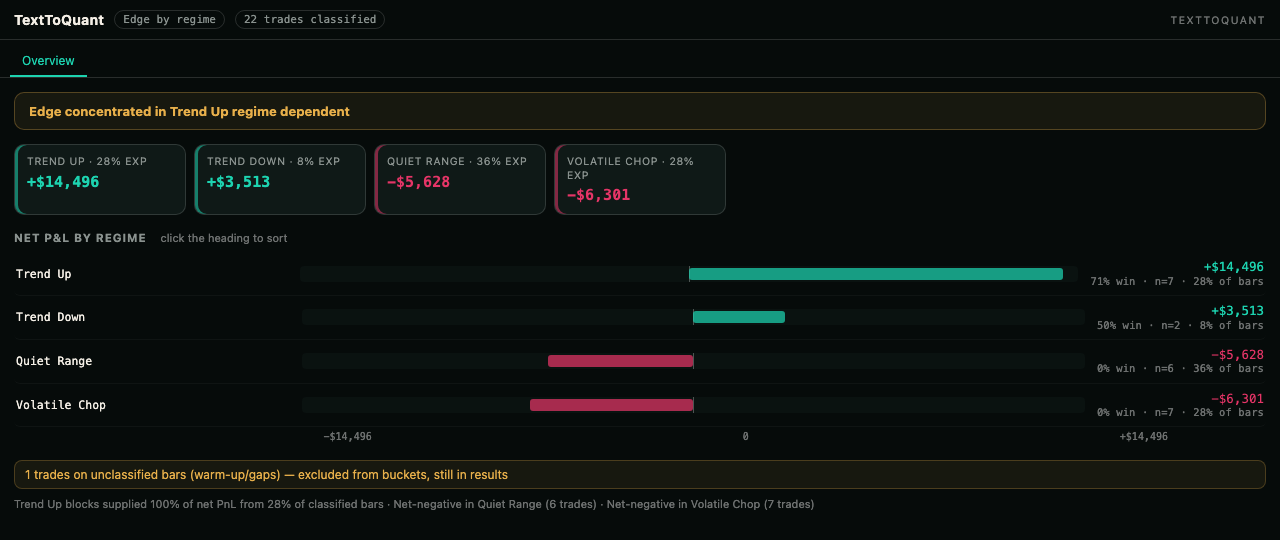The height and width of the screenshot is (540, 1280).
Task: Click the axis label +$14,496
Action: click(x=1143, y=437)
